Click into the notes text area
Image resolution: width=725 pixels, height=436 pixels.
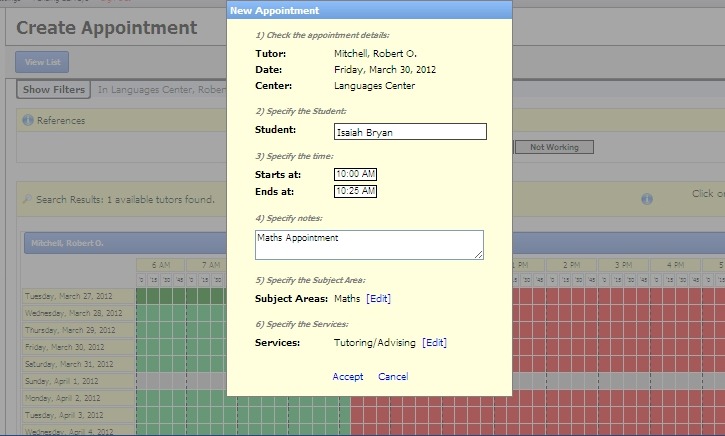pyautogui.click(x=369, y=245)
